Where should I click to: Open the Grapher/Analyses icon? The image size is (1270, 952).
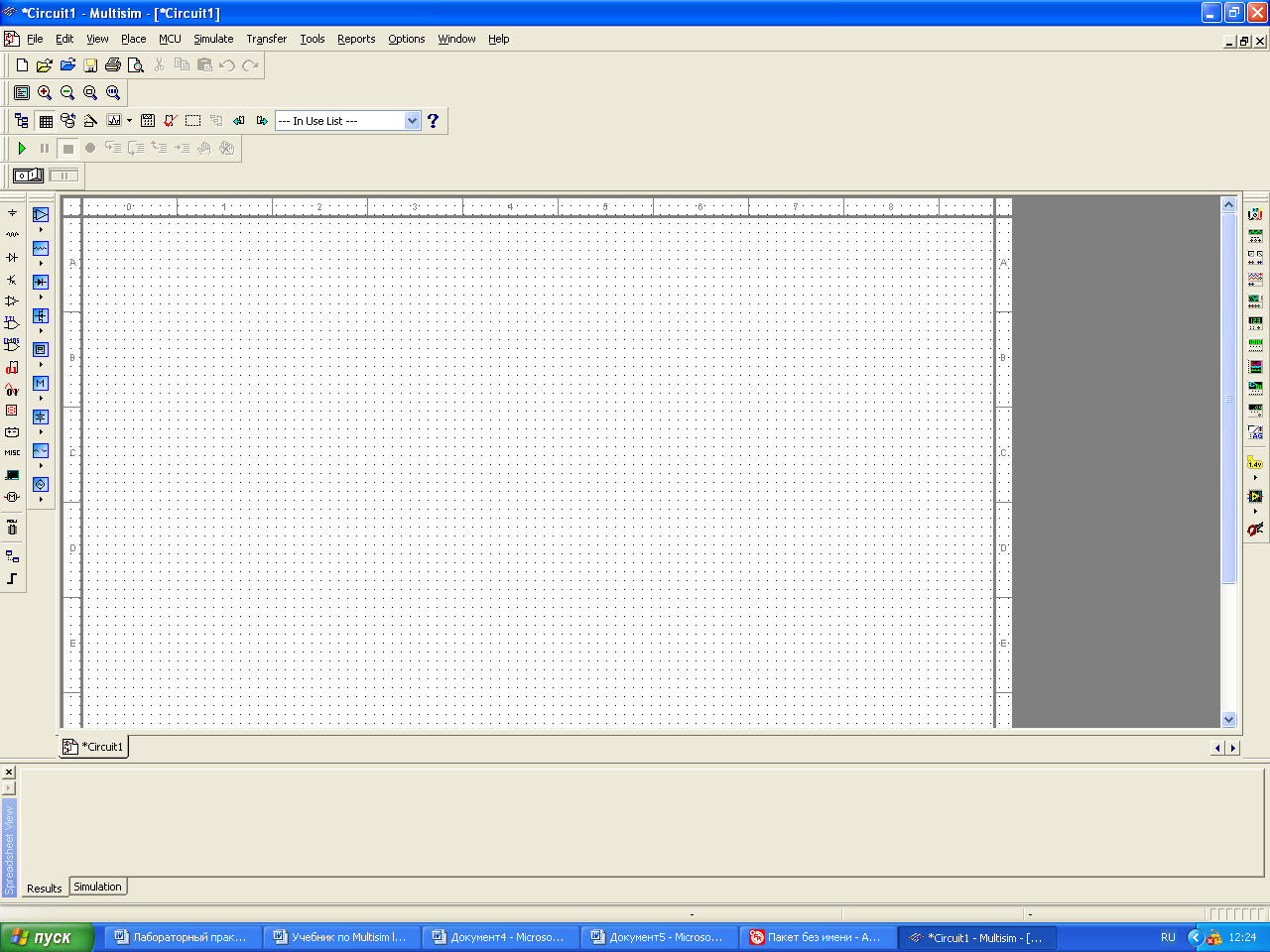[x=114, y=121]
